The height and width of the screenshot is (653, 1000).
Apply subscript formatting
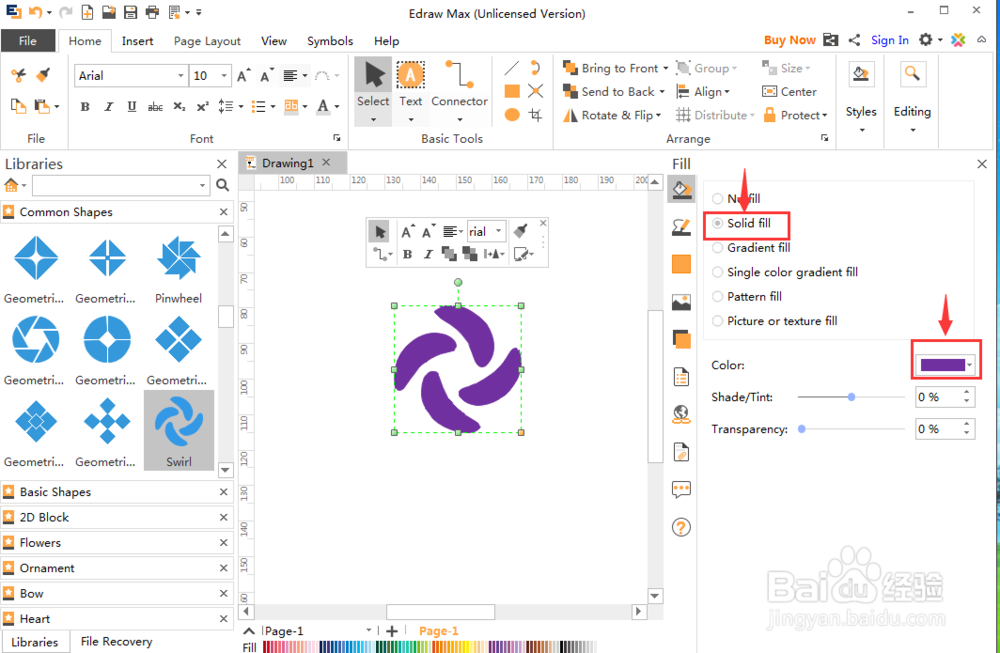179,106
